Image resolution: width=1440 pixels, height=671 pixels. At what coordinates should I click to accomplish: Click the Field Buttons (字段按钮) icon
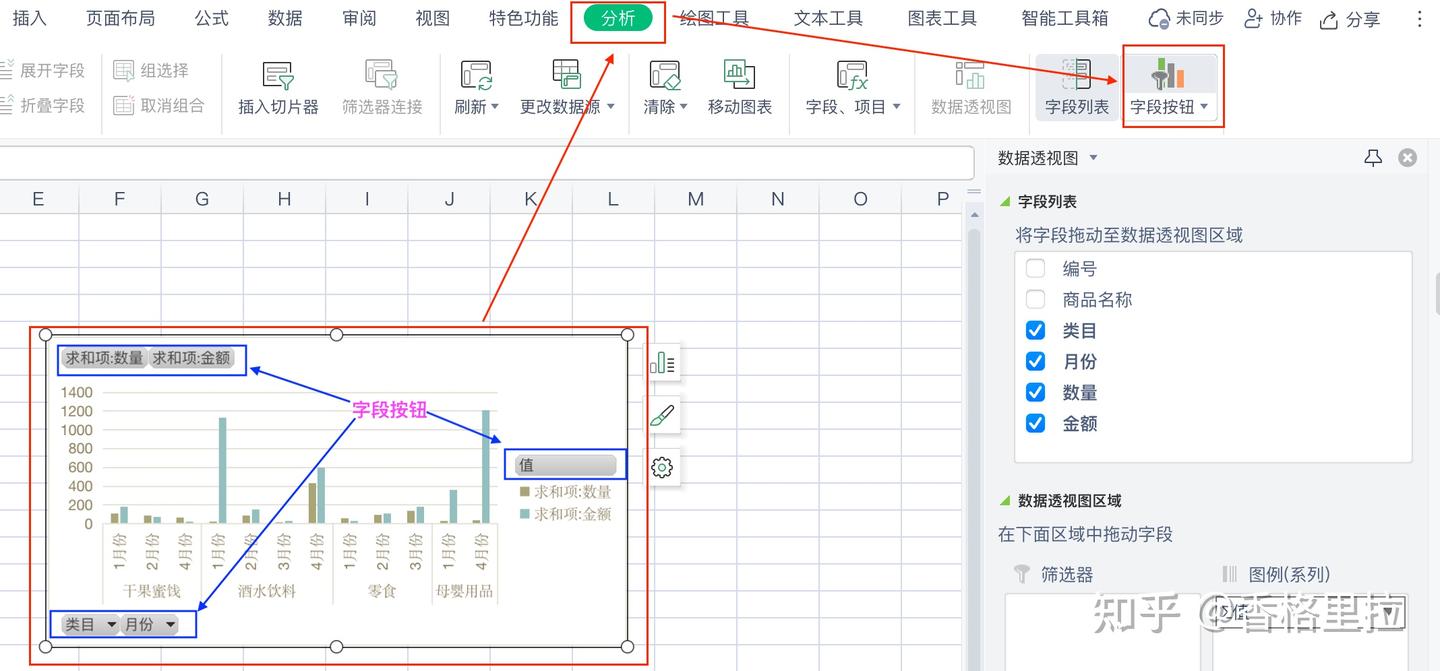(1169, 75)
